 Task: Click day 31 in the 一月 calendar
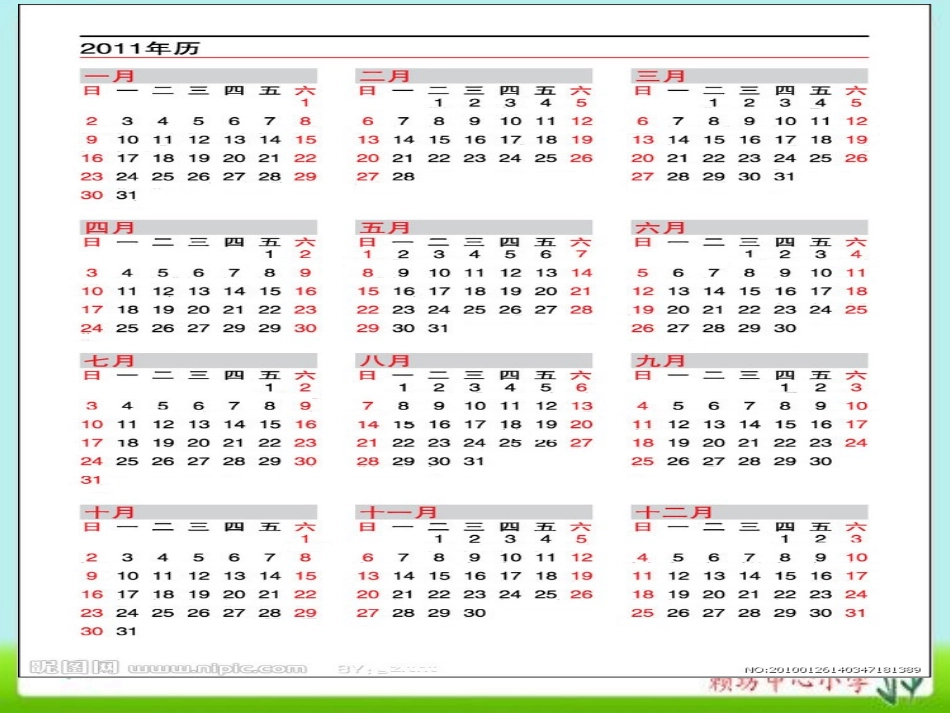click(127, 195)
